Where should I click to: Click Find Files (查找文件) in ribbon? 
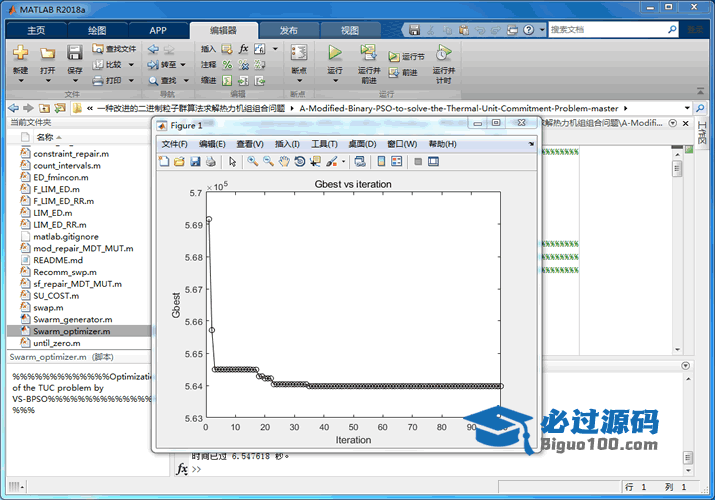(x=114, y=49)
